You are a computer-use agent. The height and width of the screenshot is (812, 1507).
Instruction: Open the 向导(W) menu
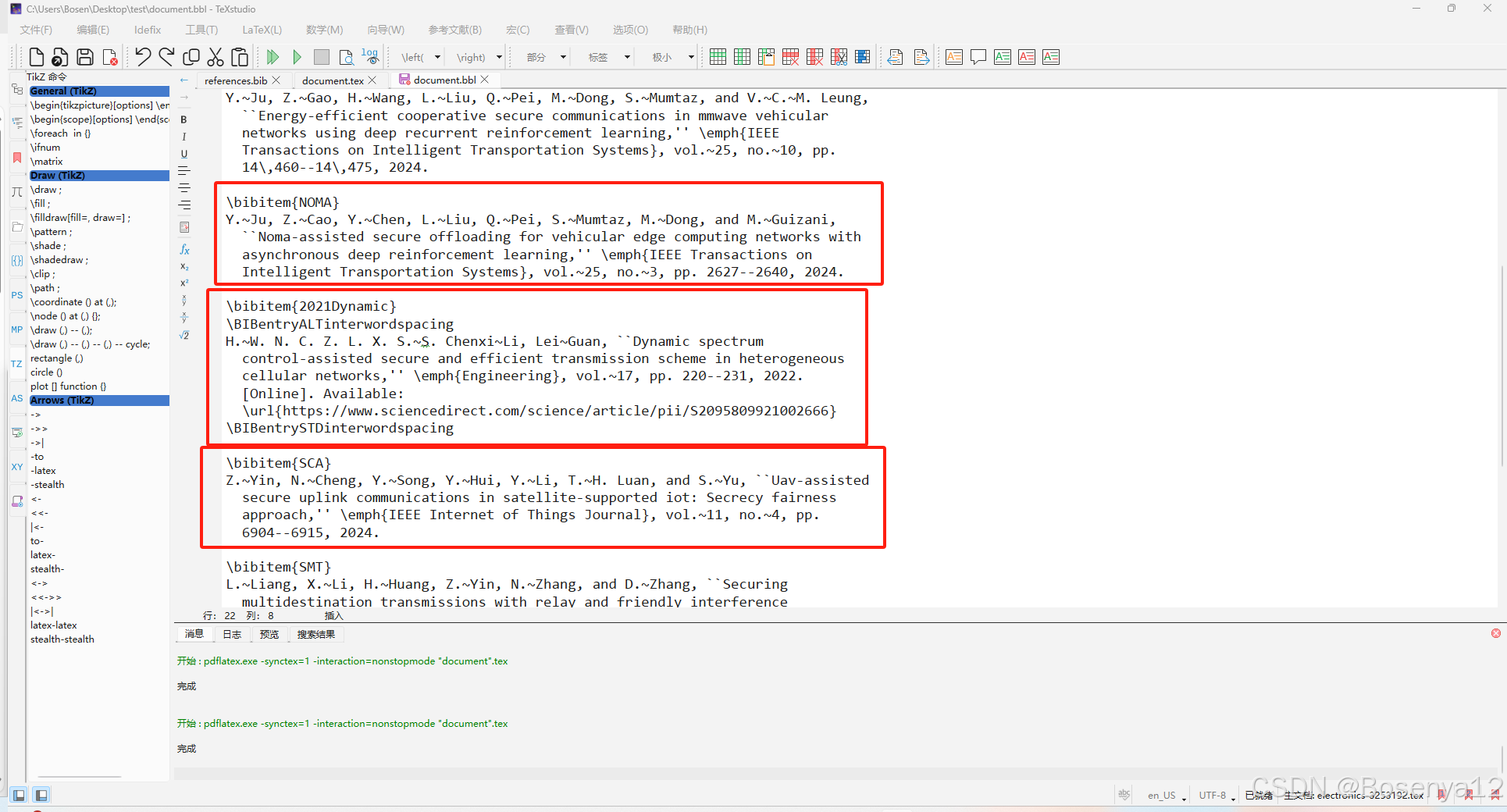tap(385, 29)
